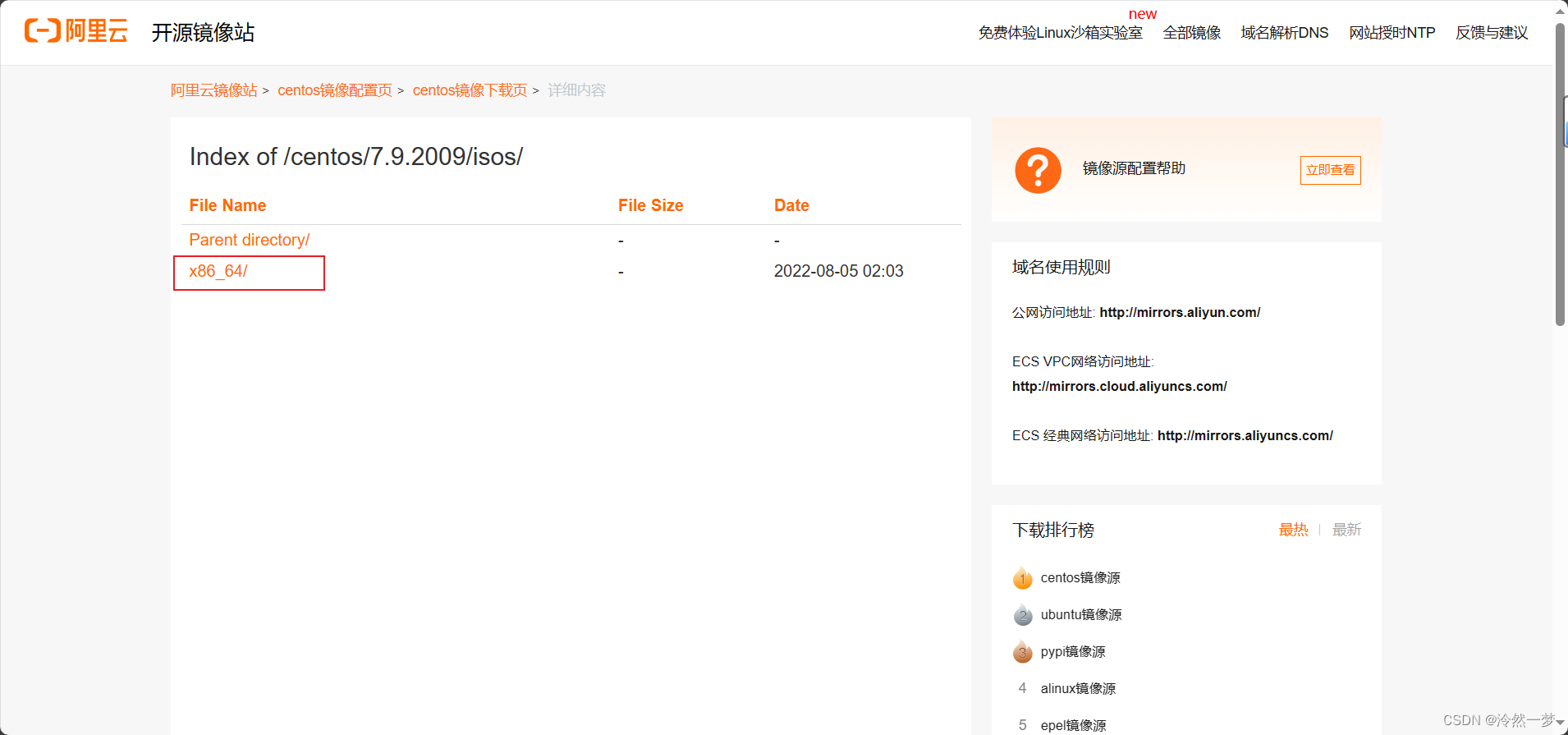Open the 全部镜像 navigation item

1191,33
